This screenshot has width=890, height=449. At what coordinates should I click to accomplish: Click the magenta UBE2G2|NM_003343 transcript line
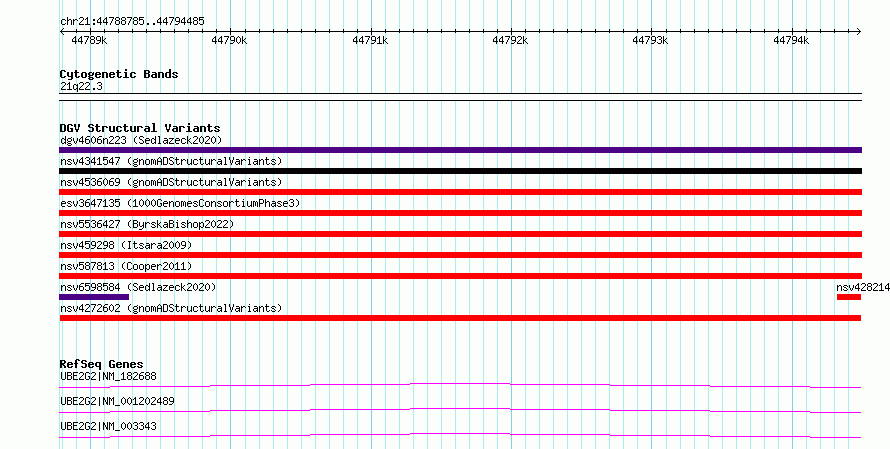pos(460,435)
